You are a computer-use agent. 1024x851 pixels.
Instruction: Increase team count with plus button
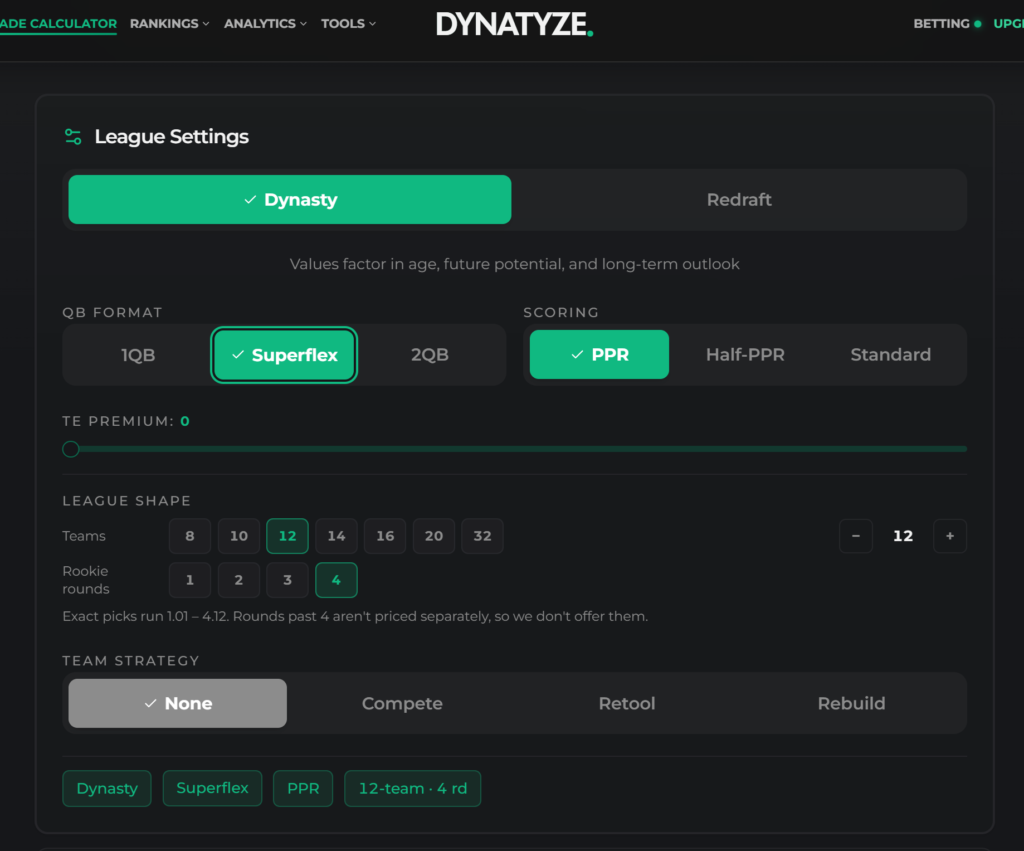coord(950,536)
